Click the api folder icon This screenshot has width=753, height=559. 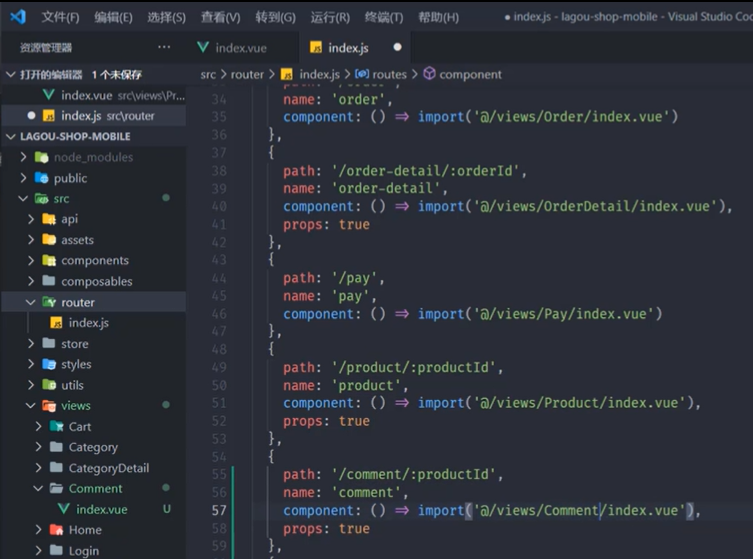coord(49,219)
